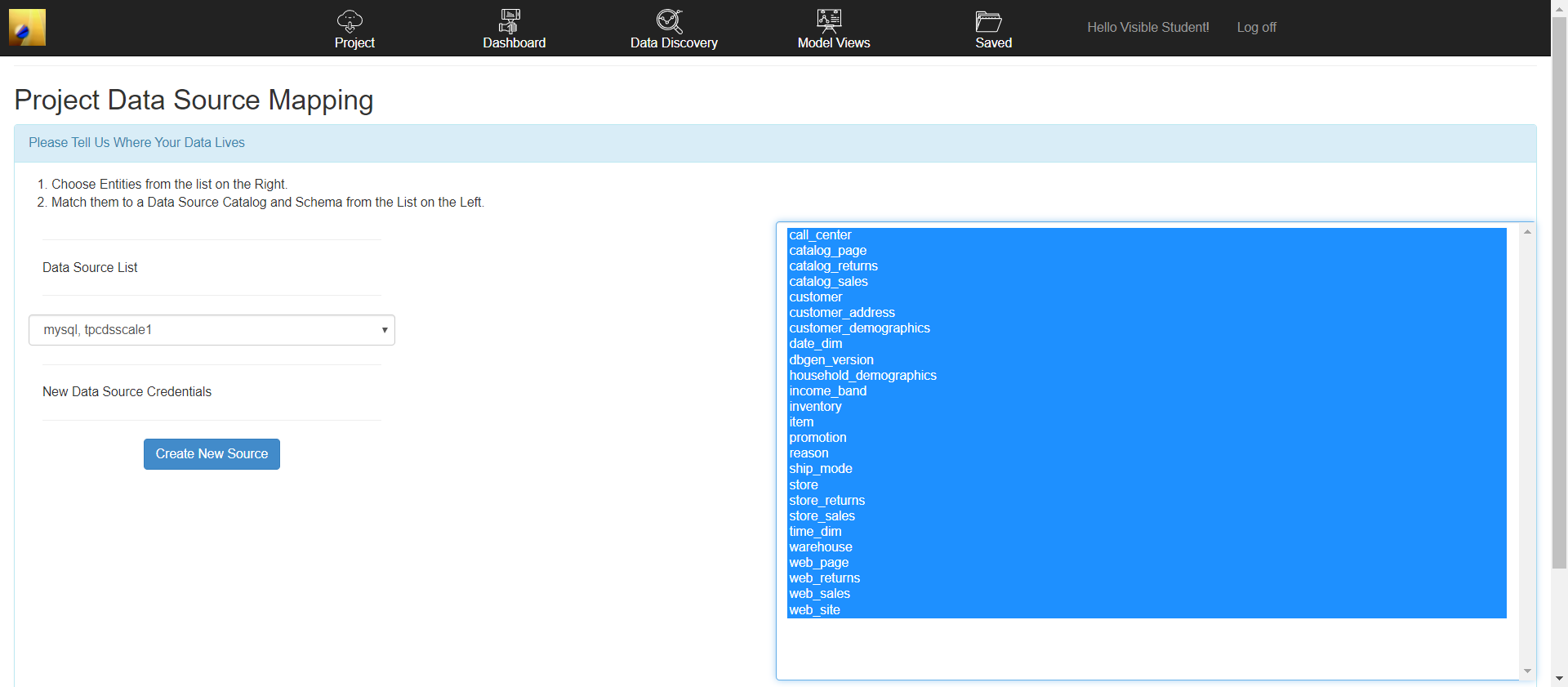Screen dimensions: 1568x687
Task: Open Data Discovery menu label
Action: 674,42
